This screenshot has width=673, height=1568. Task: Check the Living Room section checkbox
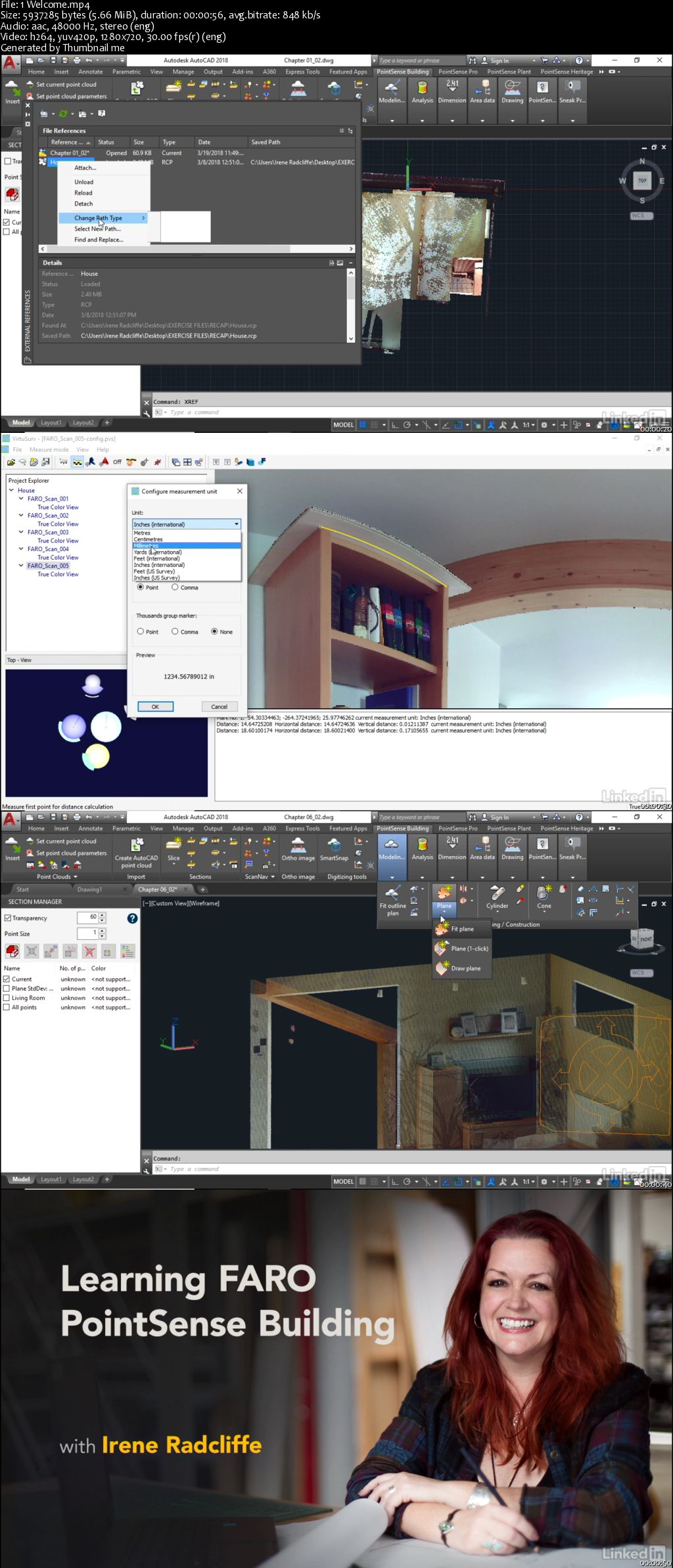(x=7, y=998)
